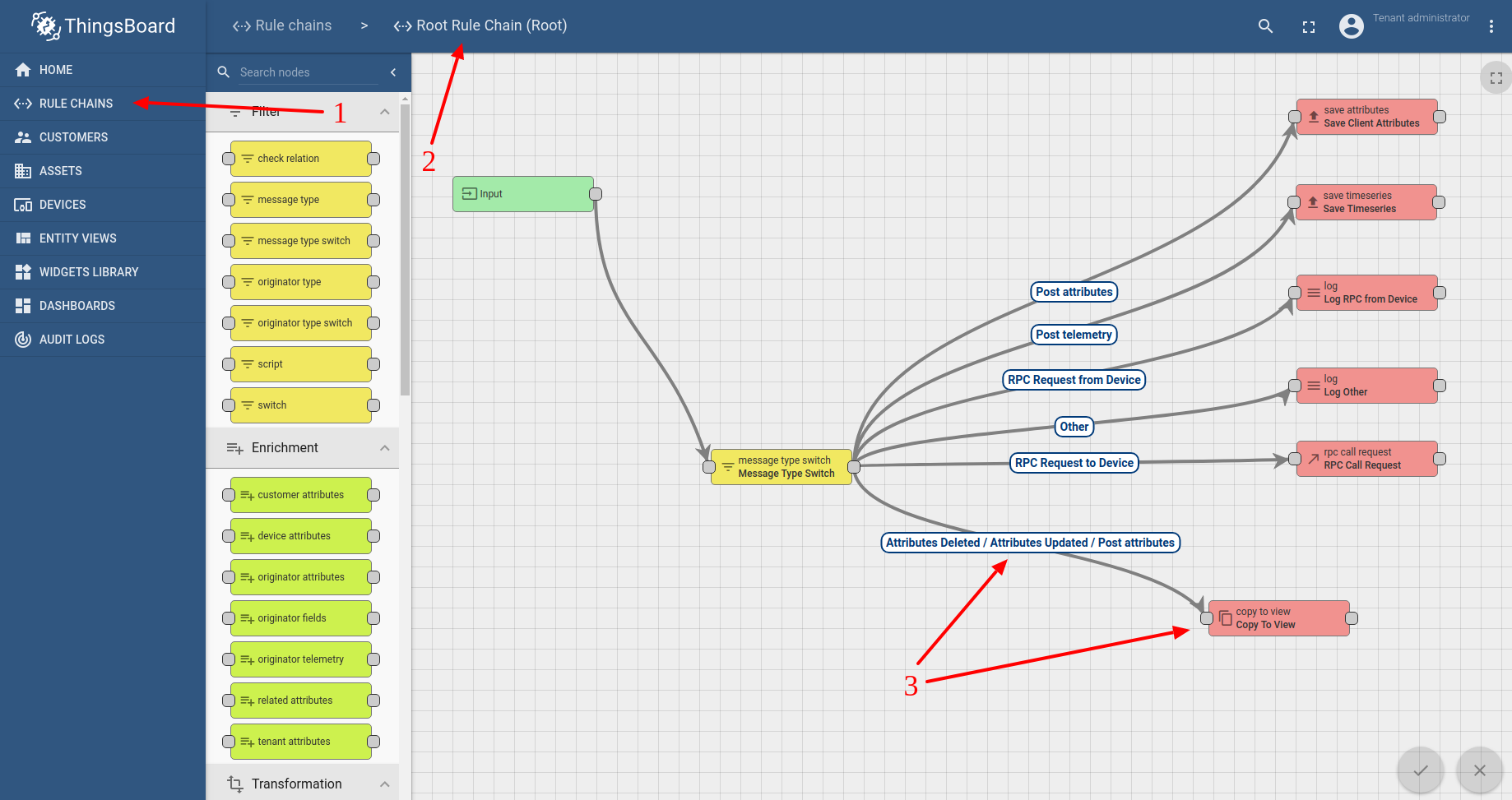Collapse the node library with left chevron
Image resolution: width=1512 pixels, height=800 pixels.
[x=393, y=72]
